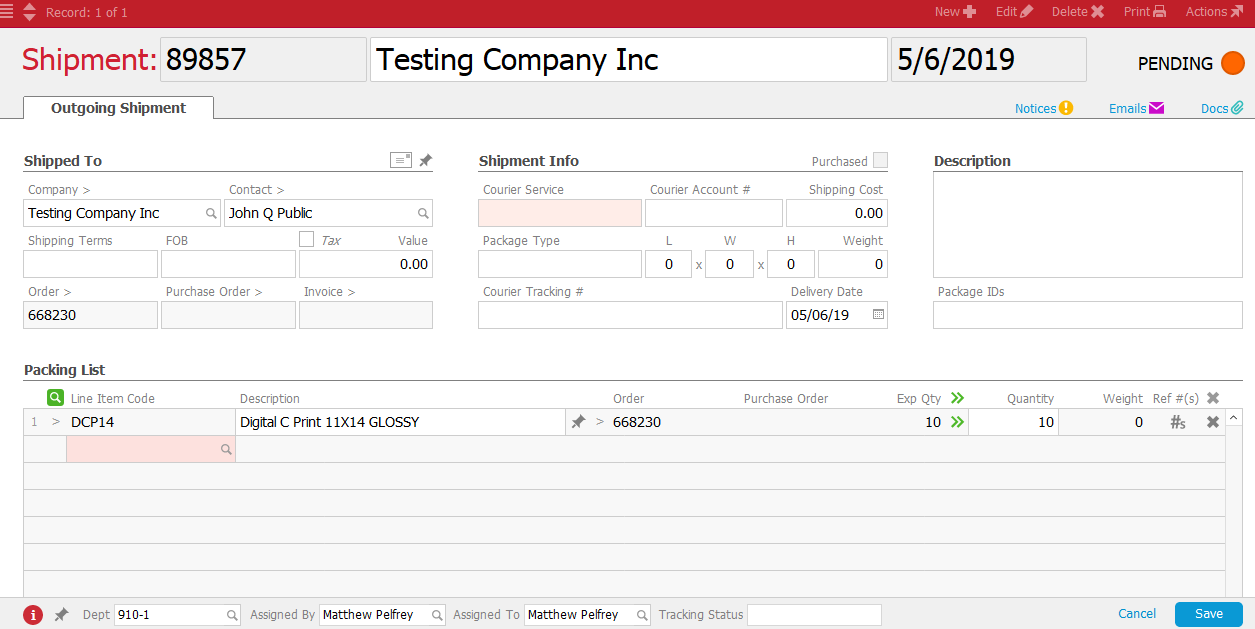
Task: Click the Shipment number 89857 field
Action: (x=264, y=60)
